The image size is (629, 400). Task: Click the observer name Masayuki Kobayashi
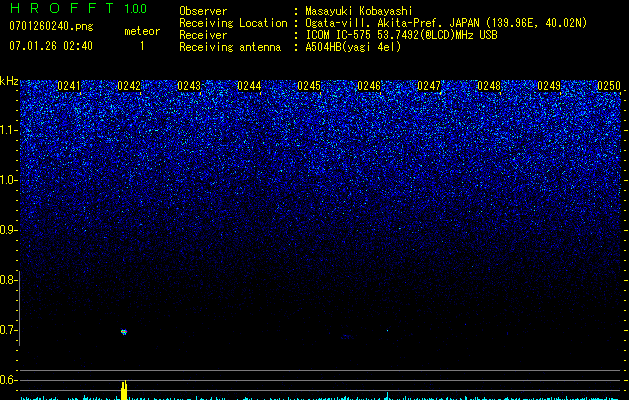359,11
